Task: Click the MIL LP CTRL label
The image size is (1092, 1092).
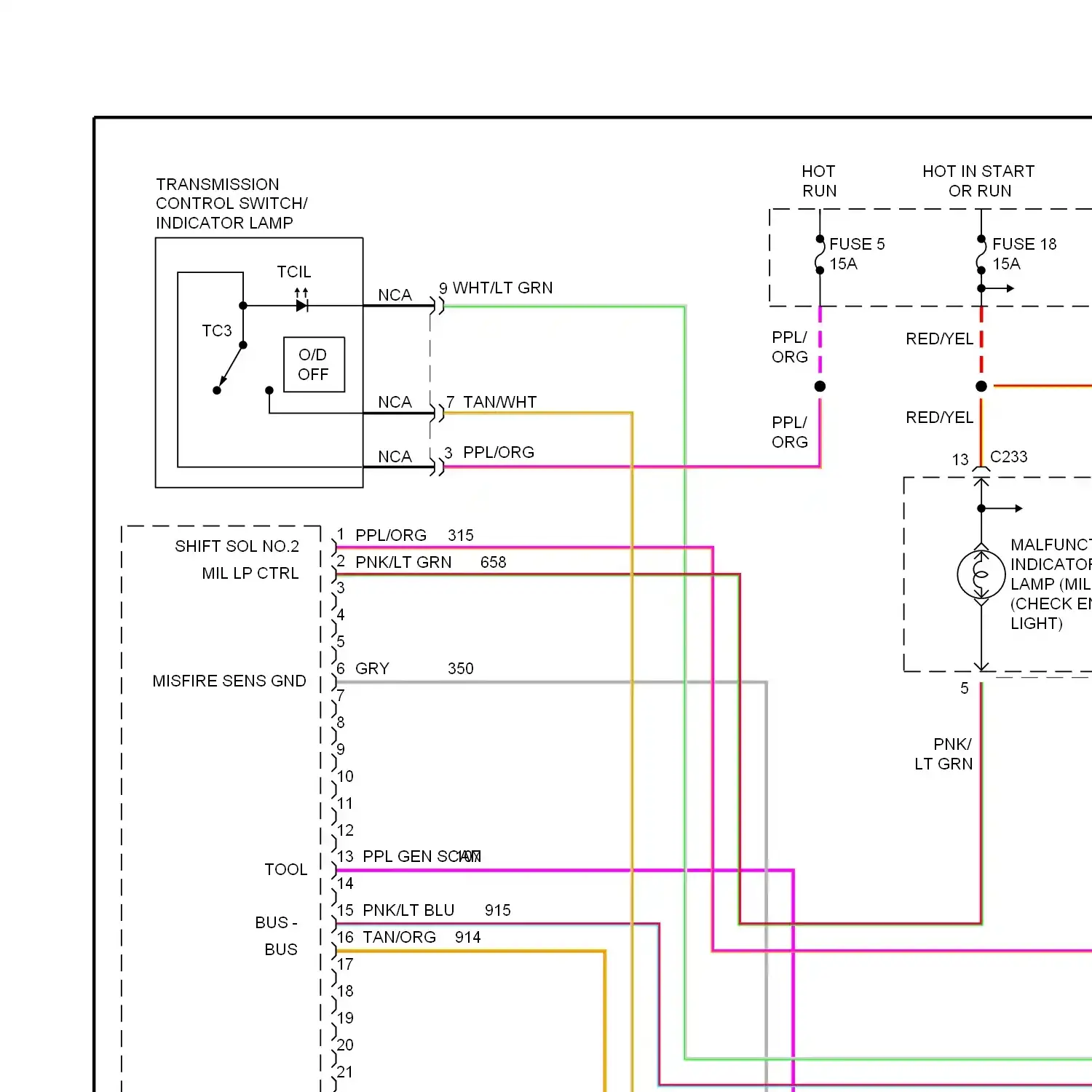Action: (250, 573)
